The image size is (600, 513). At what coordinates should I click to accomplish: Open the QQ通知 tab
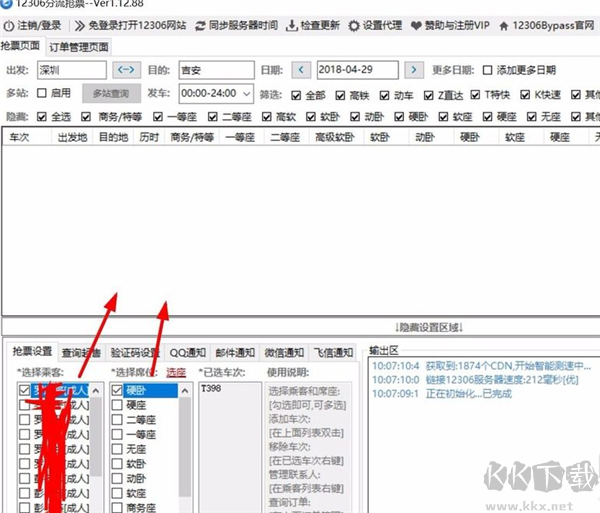[188, 352]
